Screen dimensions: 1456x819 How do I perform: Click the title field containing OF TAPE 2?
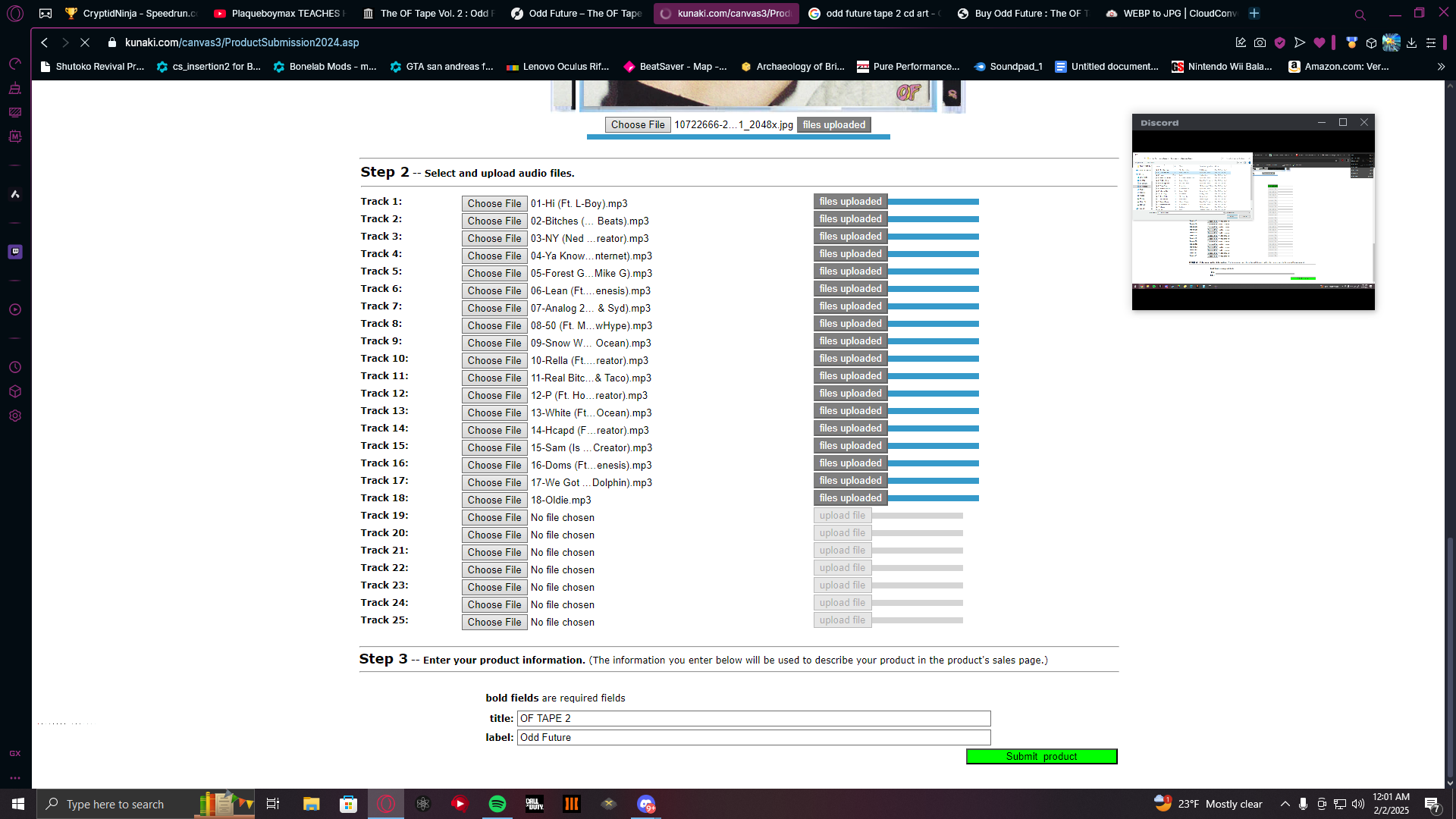click(754, 718)
